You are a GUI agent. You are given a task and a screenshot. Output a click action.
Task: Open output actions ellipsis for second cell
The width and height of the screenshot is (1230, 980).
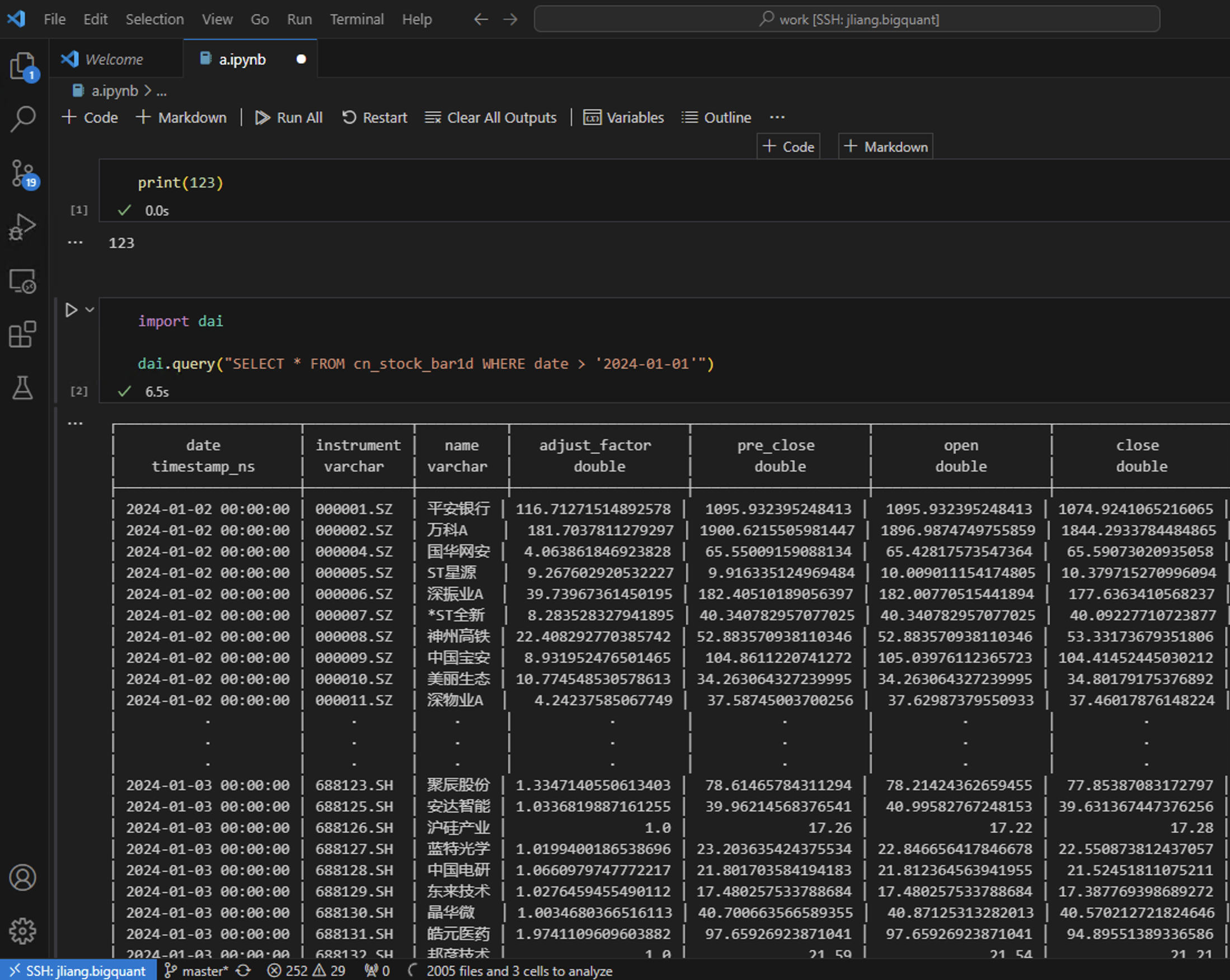(76, 423)
